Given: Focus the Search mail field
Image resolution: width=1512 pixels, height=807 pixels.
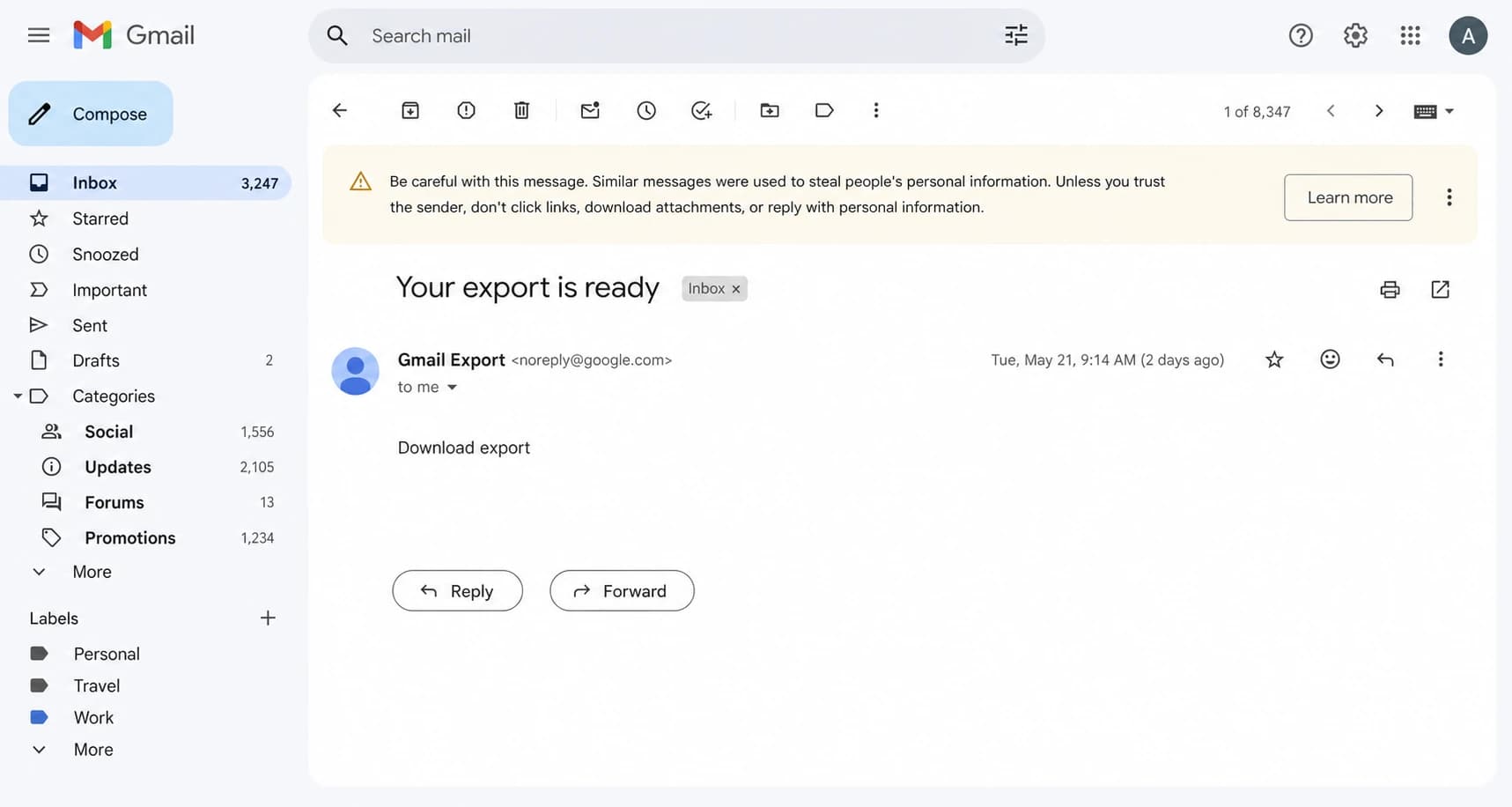Looking at the screenshot, I should tap(676, 36).
